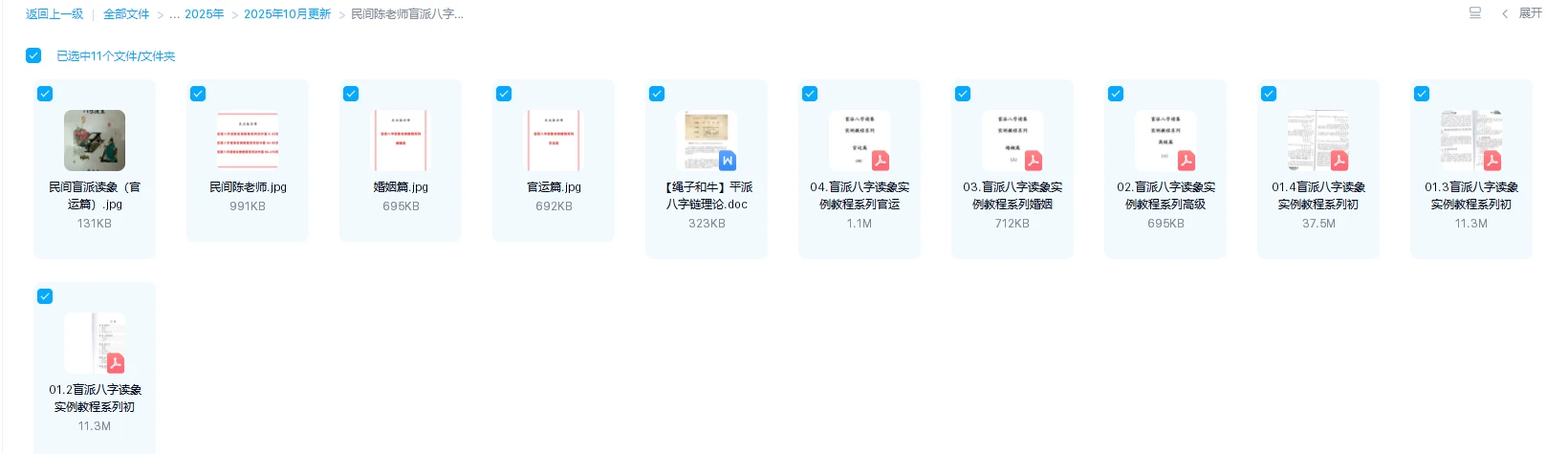Image resolution: width=1568 pixels, height=454 pixels.
Task: Deselect checkbox on 01.4盲派八字读象 file
Action: 1269,94
